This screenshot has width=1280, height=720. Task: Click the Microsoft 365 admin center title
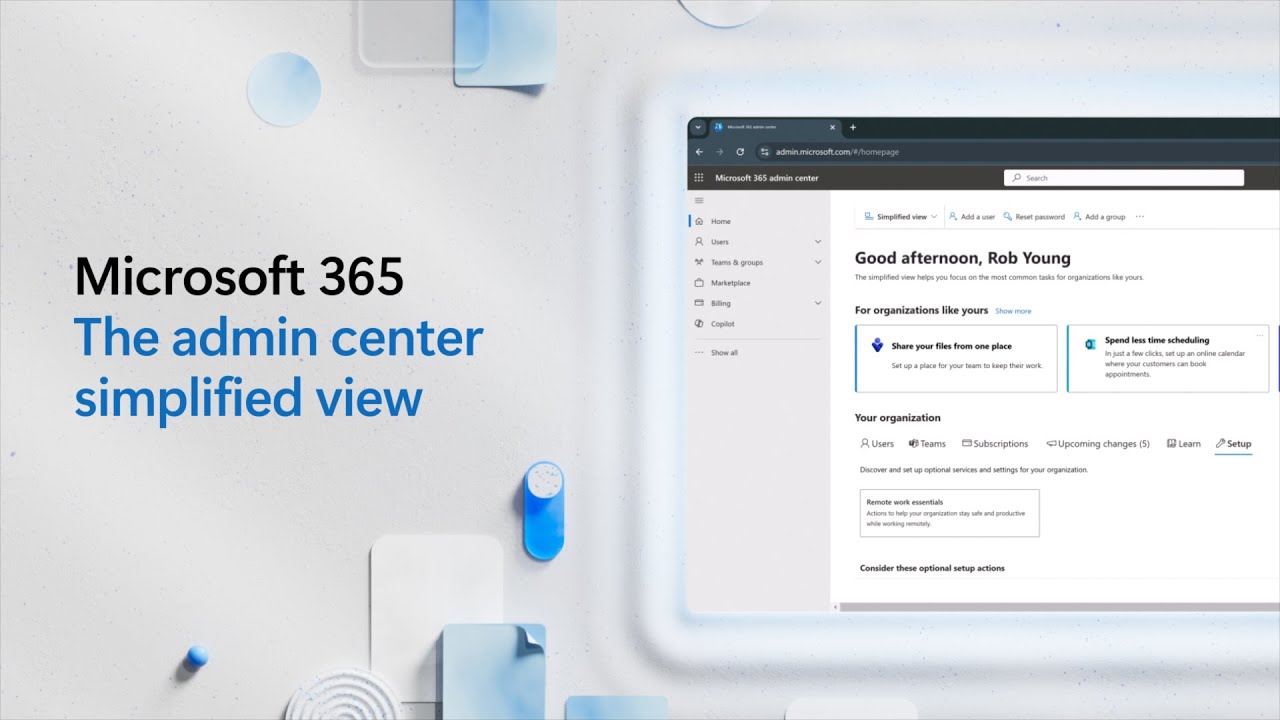point(767,178)
